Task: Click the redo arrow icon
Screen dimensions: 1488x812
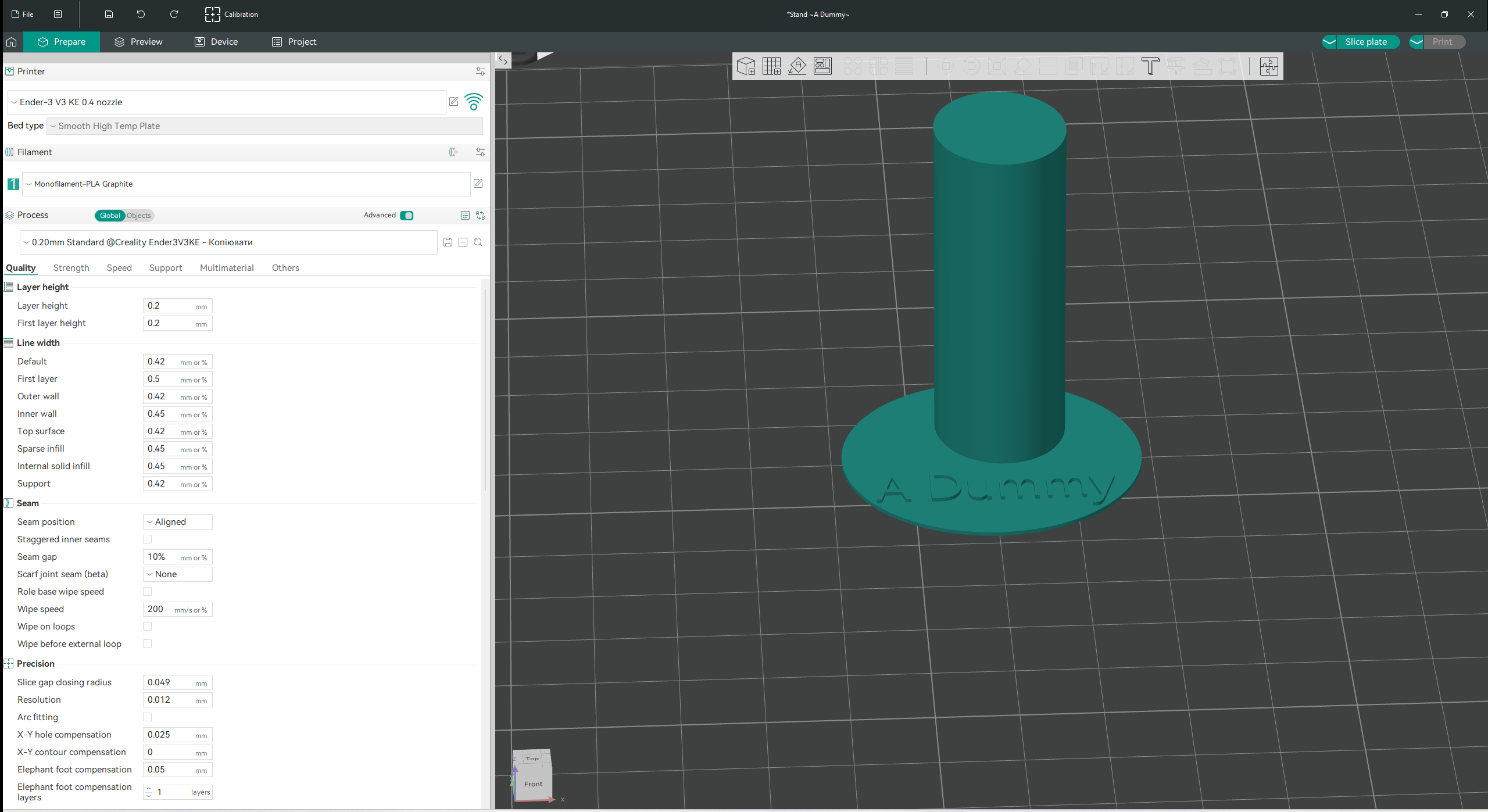Action: 174,15
